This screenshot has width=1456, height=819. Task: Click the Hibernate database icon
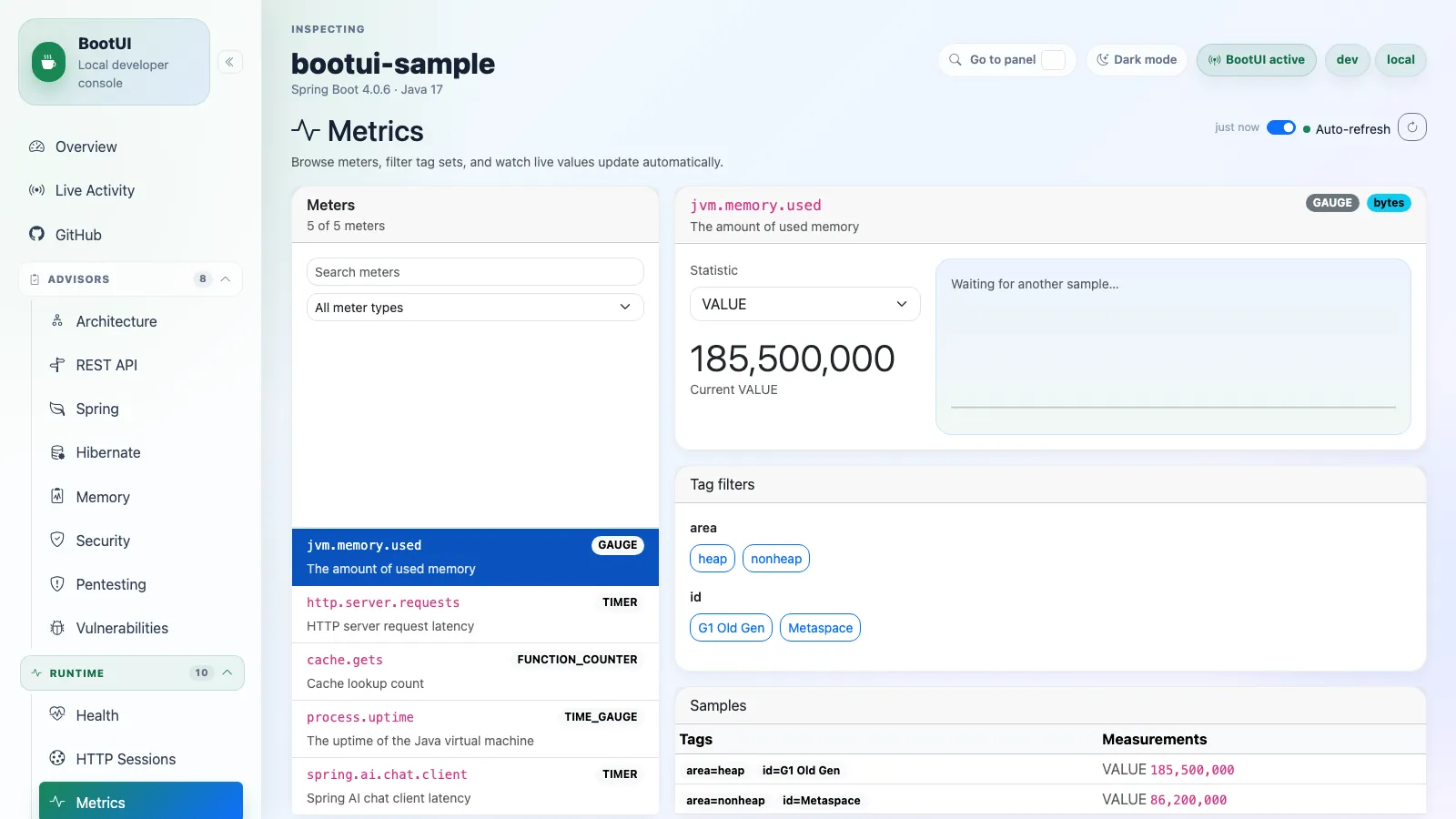tap(57, 451)
